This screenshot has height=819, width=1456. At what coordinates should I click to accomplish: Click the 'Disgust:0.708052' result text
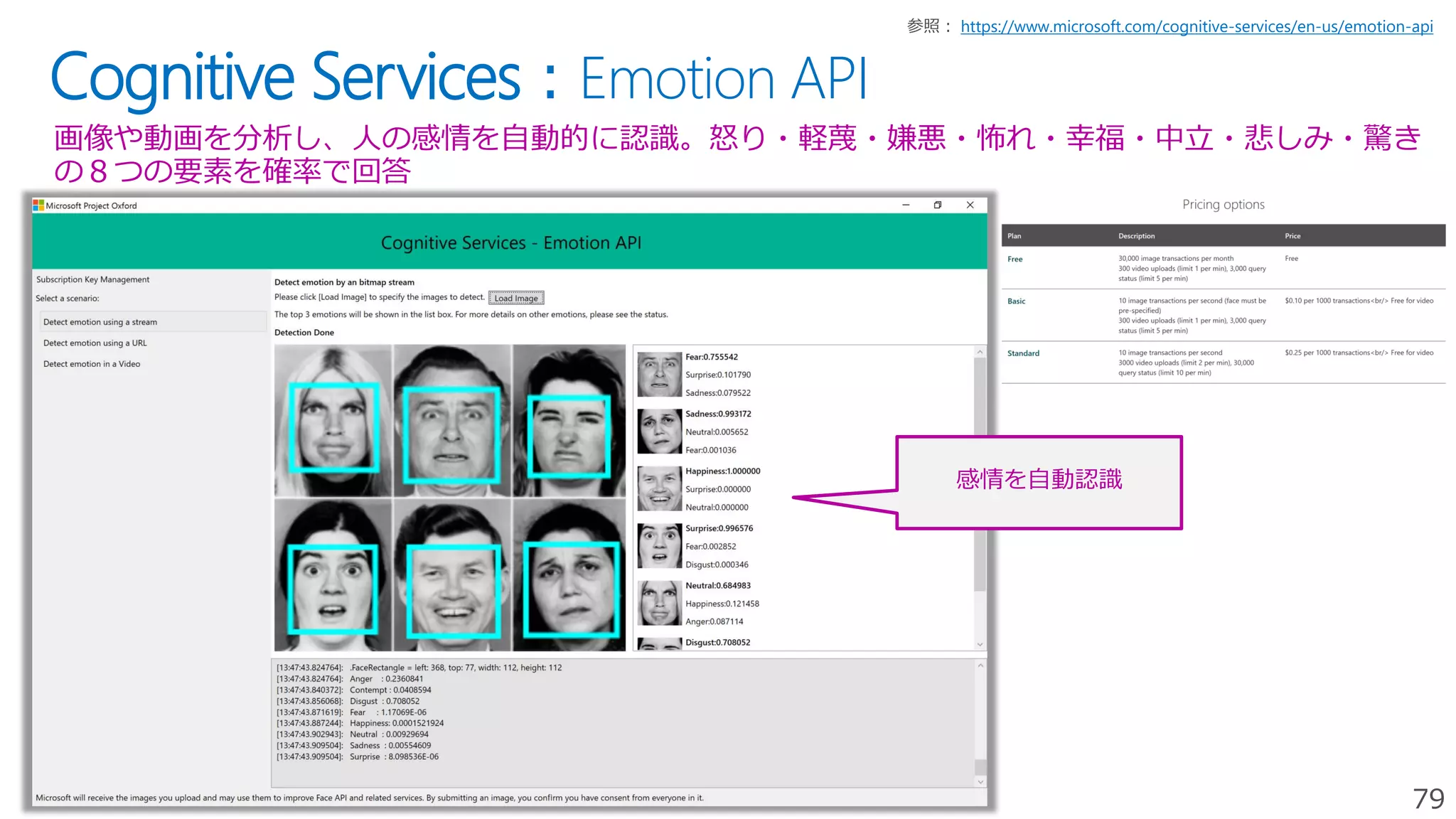(718, 643)
